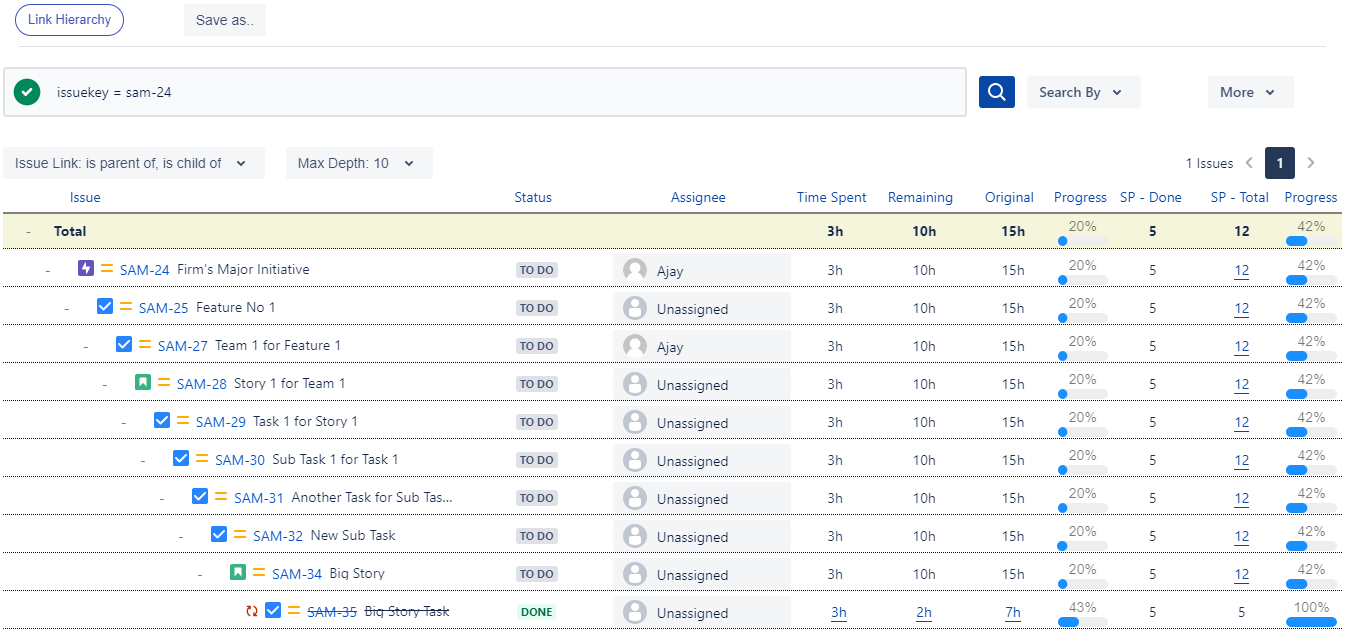Click the red link icon beside SAM-35
Viewport: 1346px width, 643px height.
tap(252, 611)
